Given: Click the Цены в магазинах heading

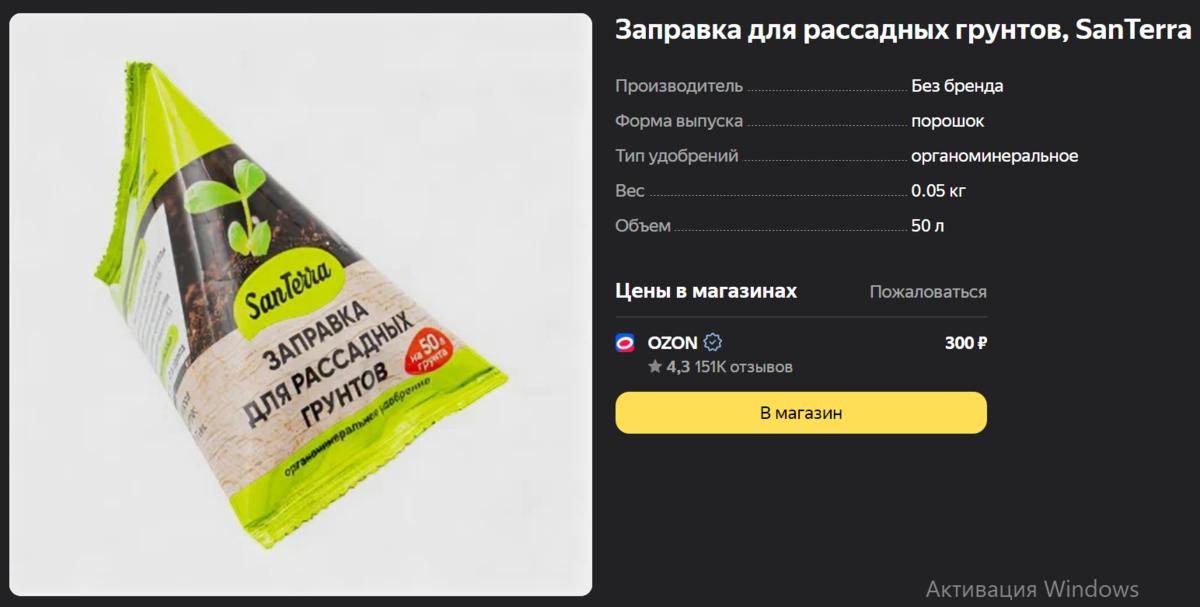Looking at the screenshot, I should coord(706,291).
